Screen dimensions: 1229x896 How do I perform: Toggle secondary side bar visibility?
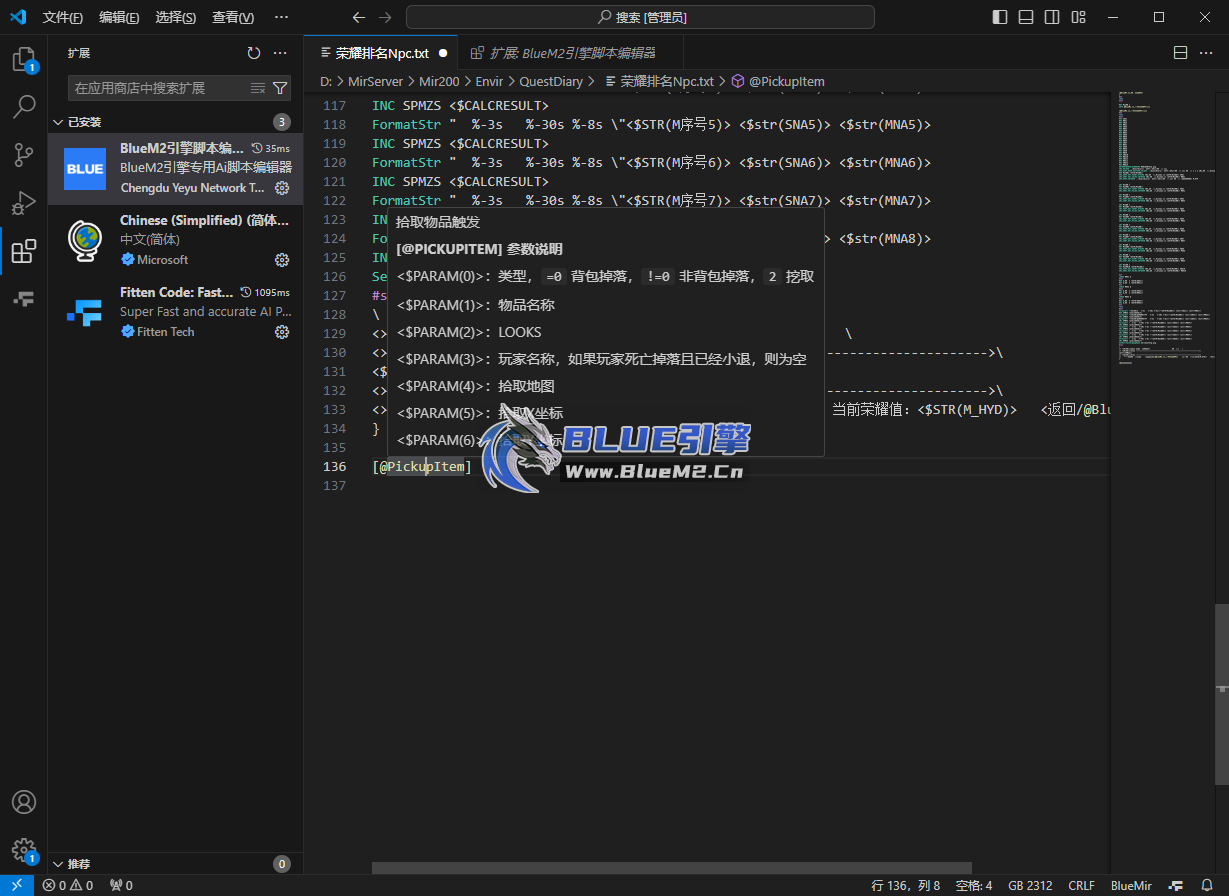point(1052,17)
